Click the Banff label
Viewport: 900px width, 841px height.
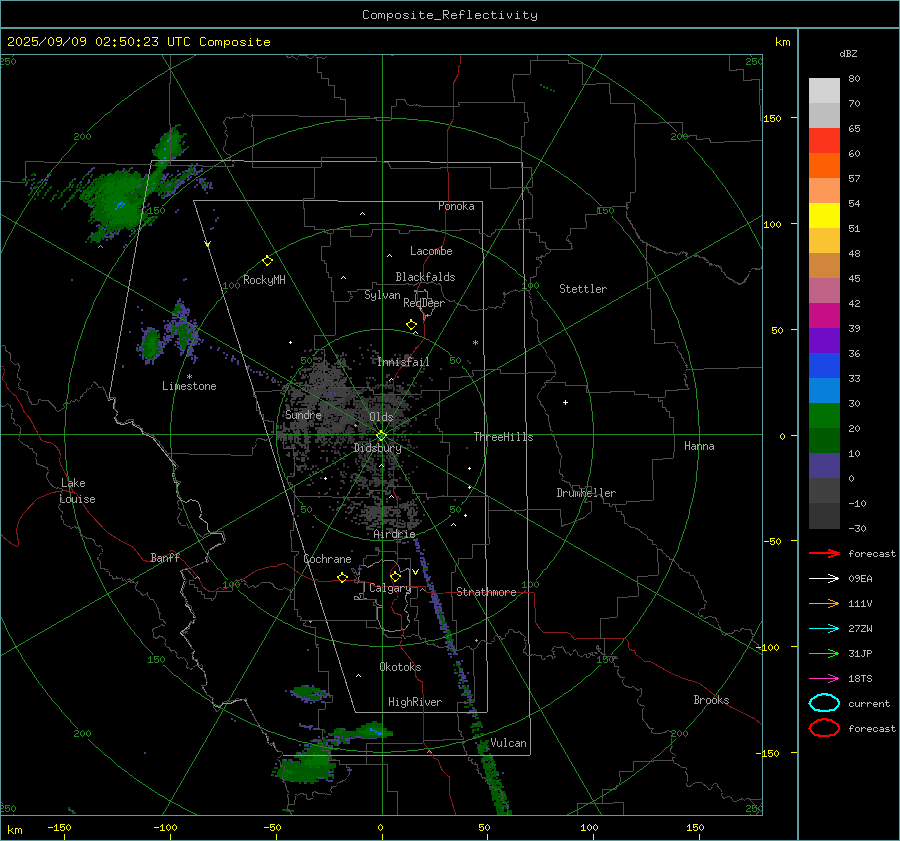tap(165, 558)
